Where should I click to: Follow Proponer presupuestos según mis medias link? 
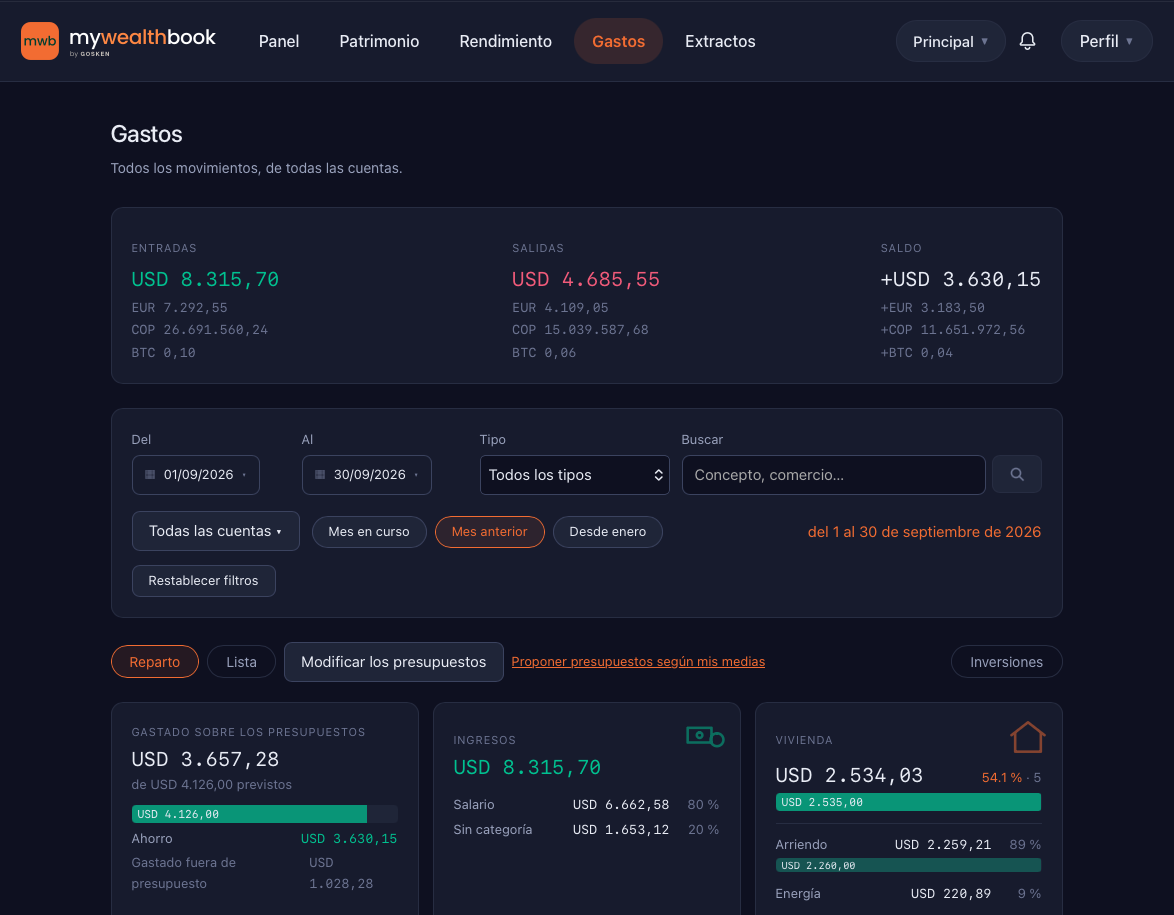pos(638,662)
